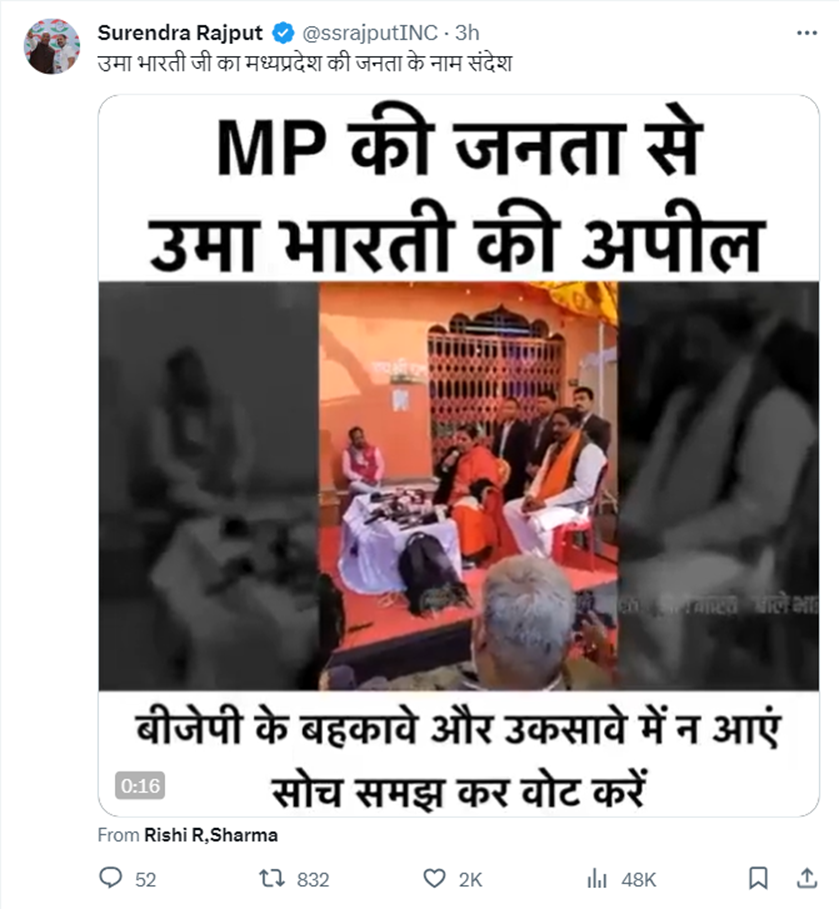The height and width of the screenshot is (909, 839).
Task: Open the three-dot more options menu
Action: click(x=807, y=33)
